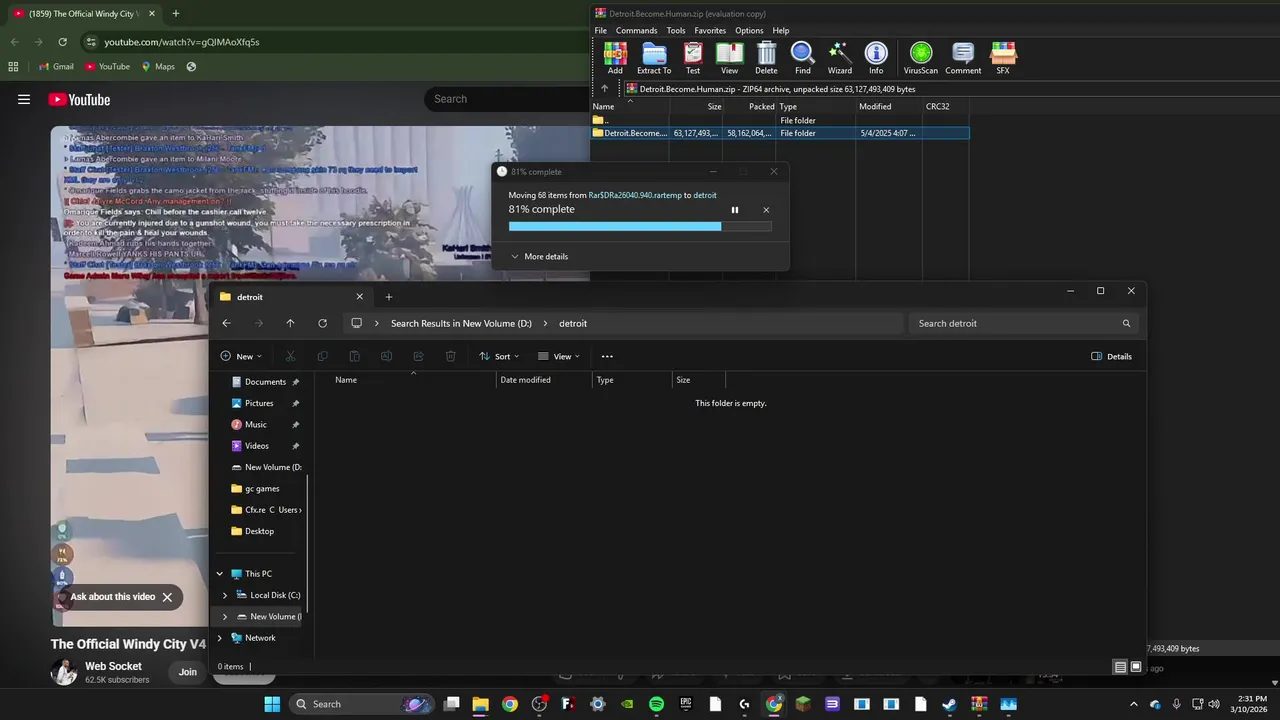
Task: Click the File Explorer navigation pane scrollbar
Action: [x=308, y=545]
